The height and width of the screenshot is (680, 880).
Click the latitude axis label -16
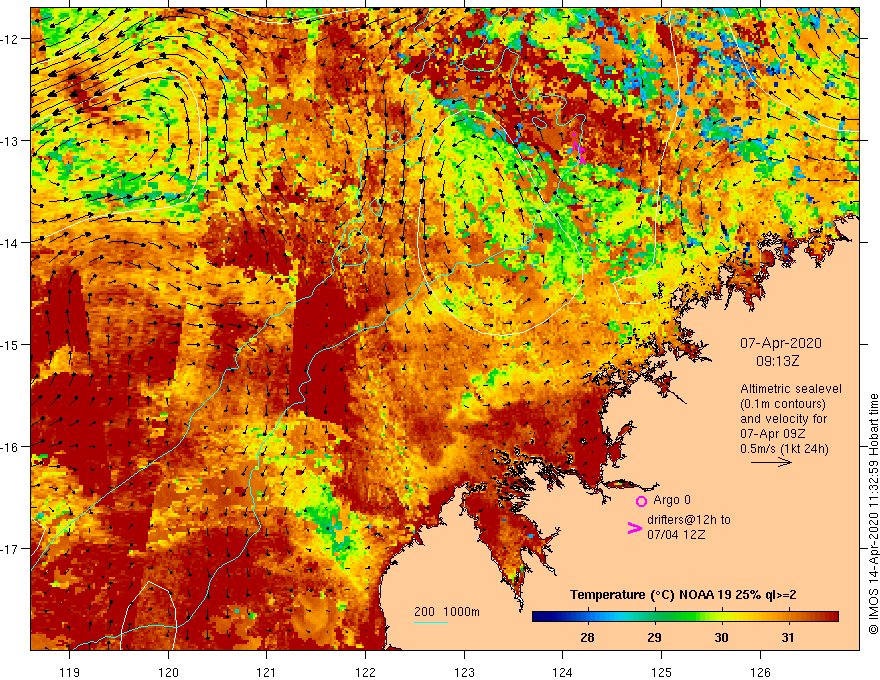(x=11, y=447)
